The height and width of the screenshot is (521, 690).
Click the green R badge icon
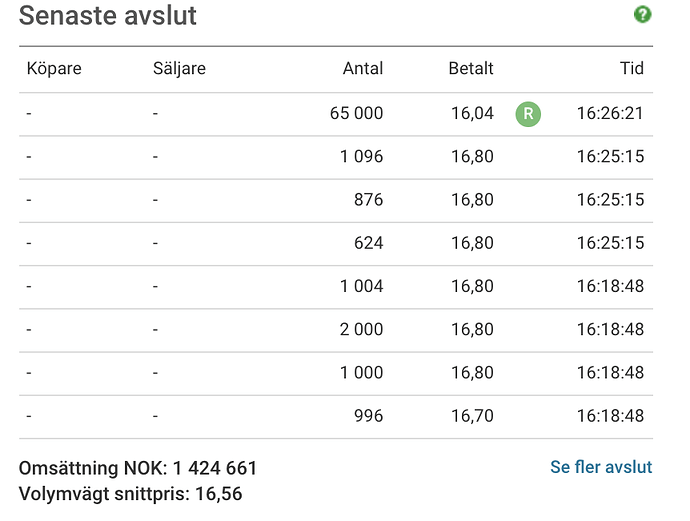[528, 114]
